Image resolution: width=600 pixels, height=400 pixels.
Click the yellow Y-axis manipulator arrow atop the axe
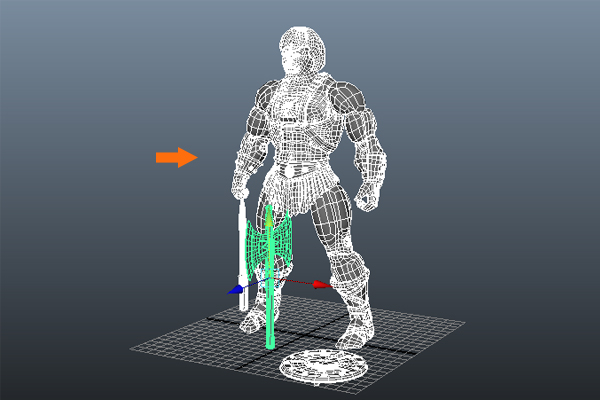(269, 219)
